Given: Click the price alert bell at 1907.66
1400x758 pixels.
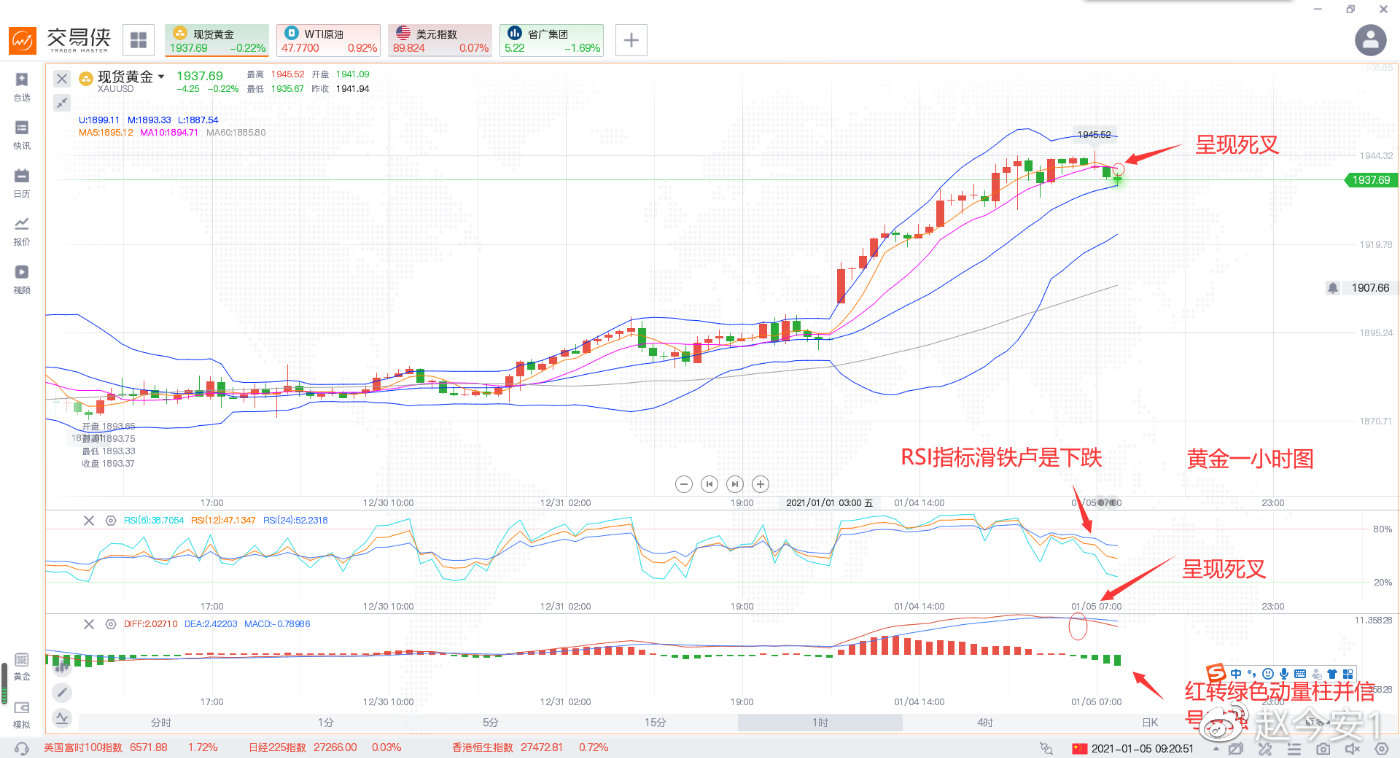Looking at the screenshot, I should 1333,288.
